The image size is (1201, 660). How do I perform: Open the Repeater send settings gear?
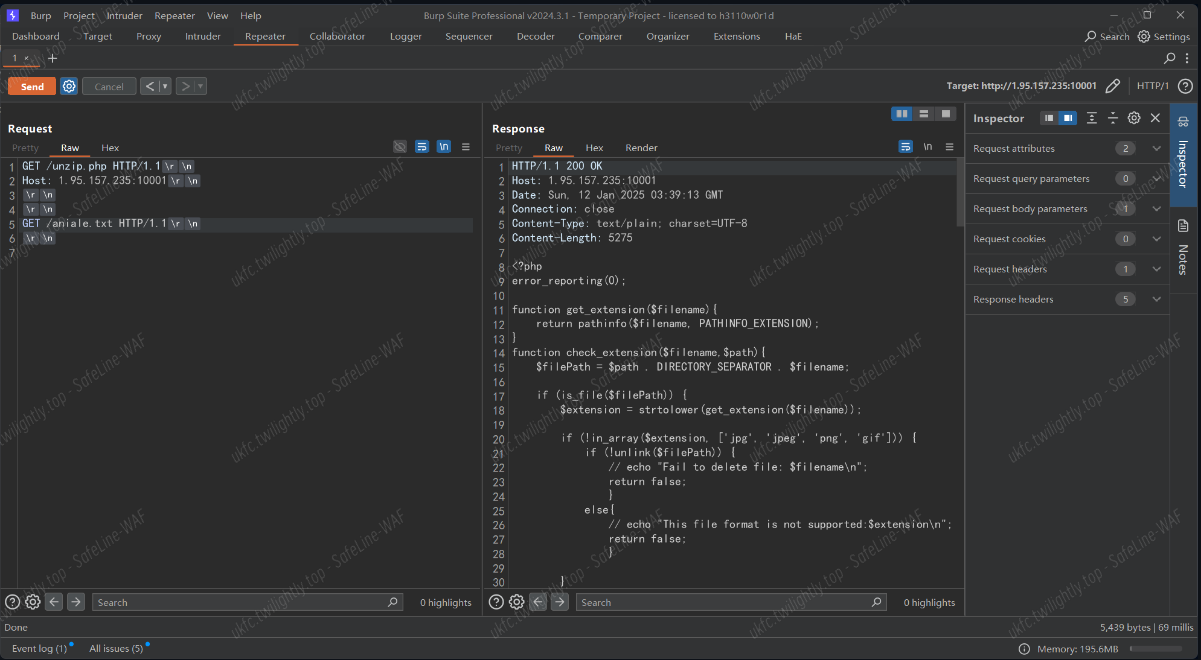(x=69, y=86)
